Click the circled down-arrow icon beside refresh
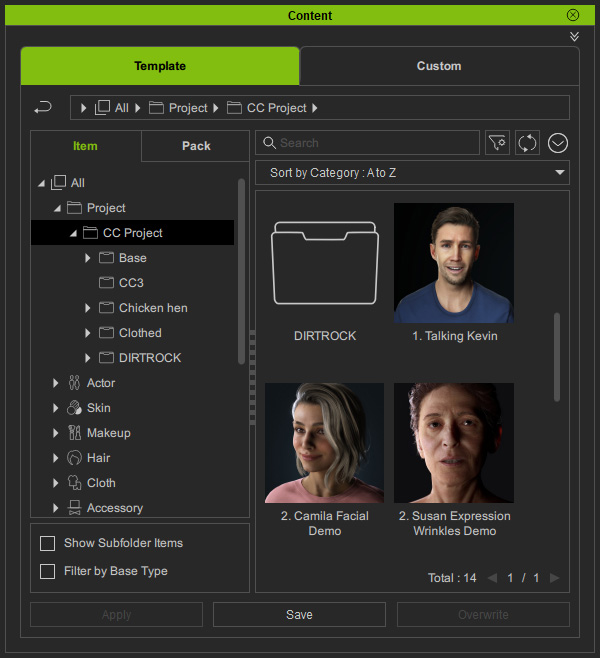The width and height of the screenshot is (600, 658). coord(558,143)
